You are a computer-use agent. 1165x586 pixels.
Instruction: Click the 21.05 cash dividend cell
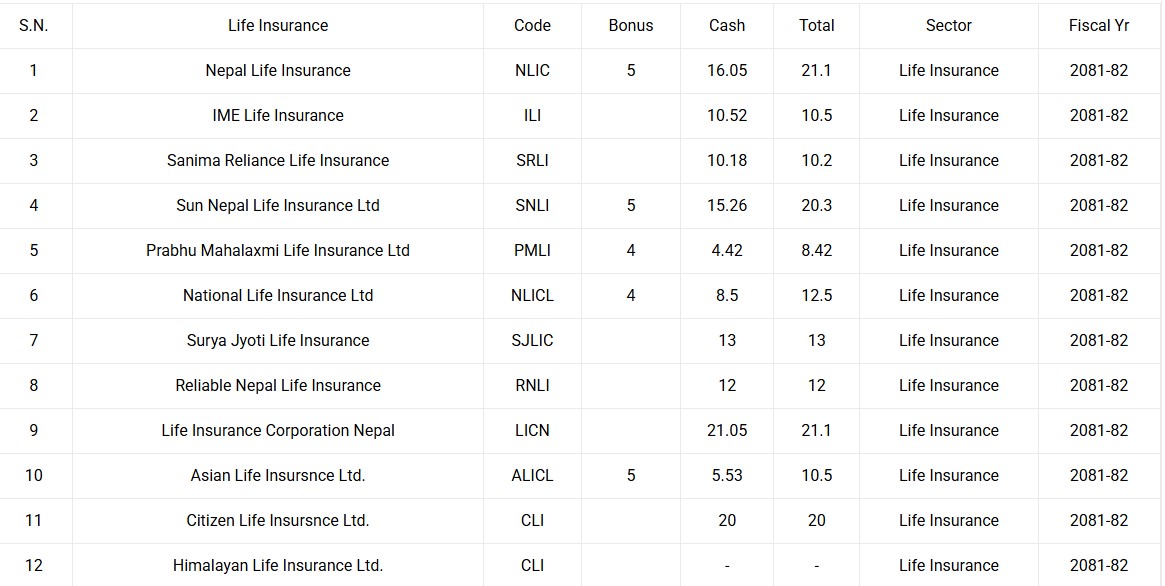coord(727,430)
